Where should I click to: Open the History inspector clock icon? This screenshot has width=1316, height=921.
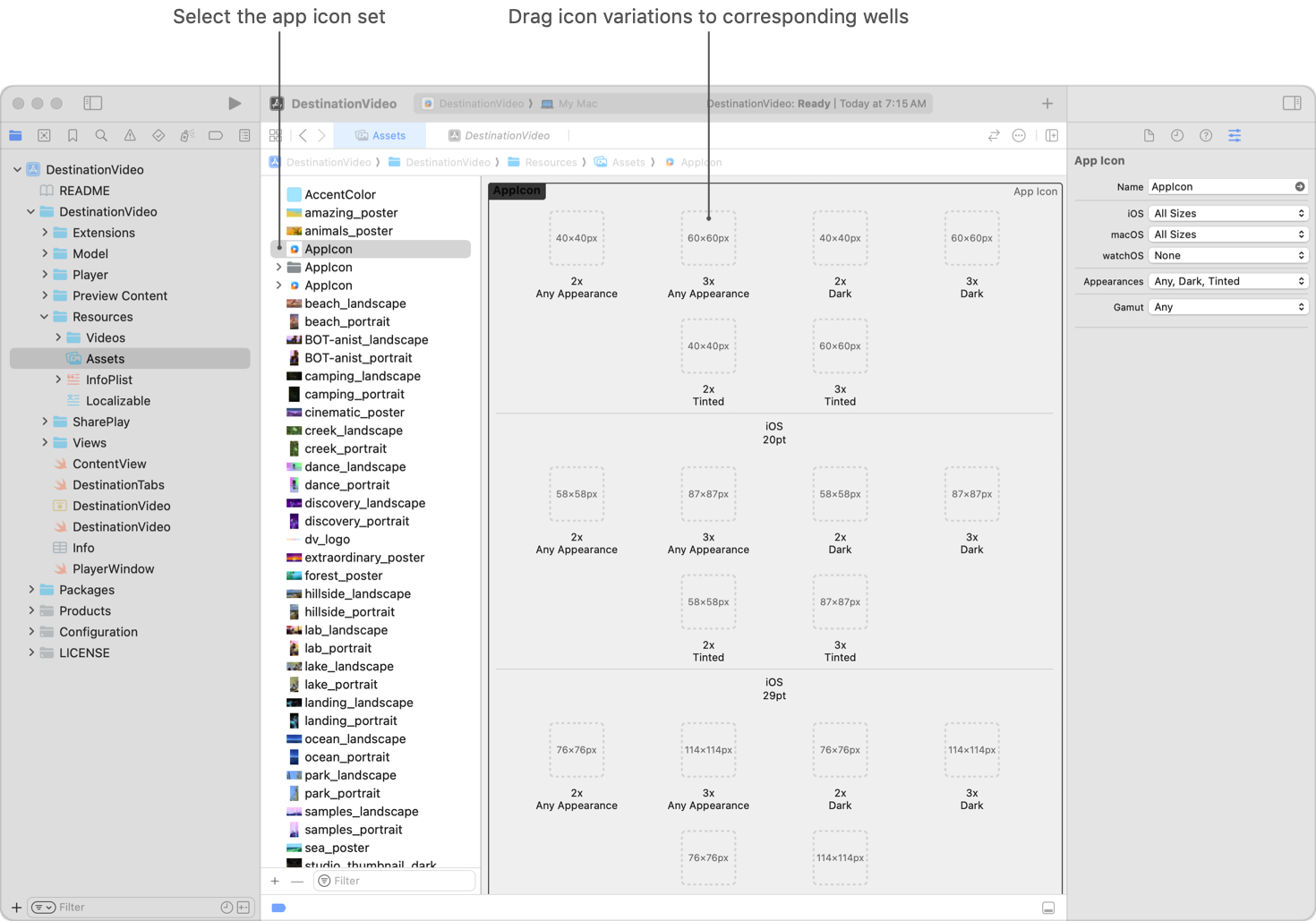point(1177,136)
